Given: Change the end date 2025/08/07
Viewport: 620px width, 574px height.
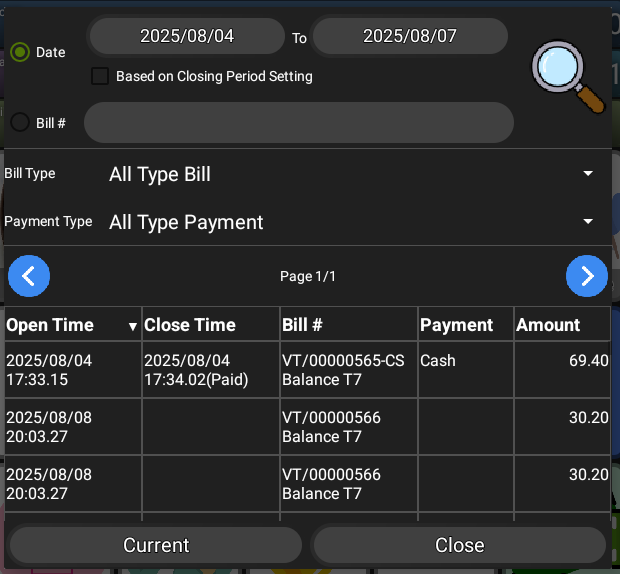Looking at the screenshot, I should (410, 37).
